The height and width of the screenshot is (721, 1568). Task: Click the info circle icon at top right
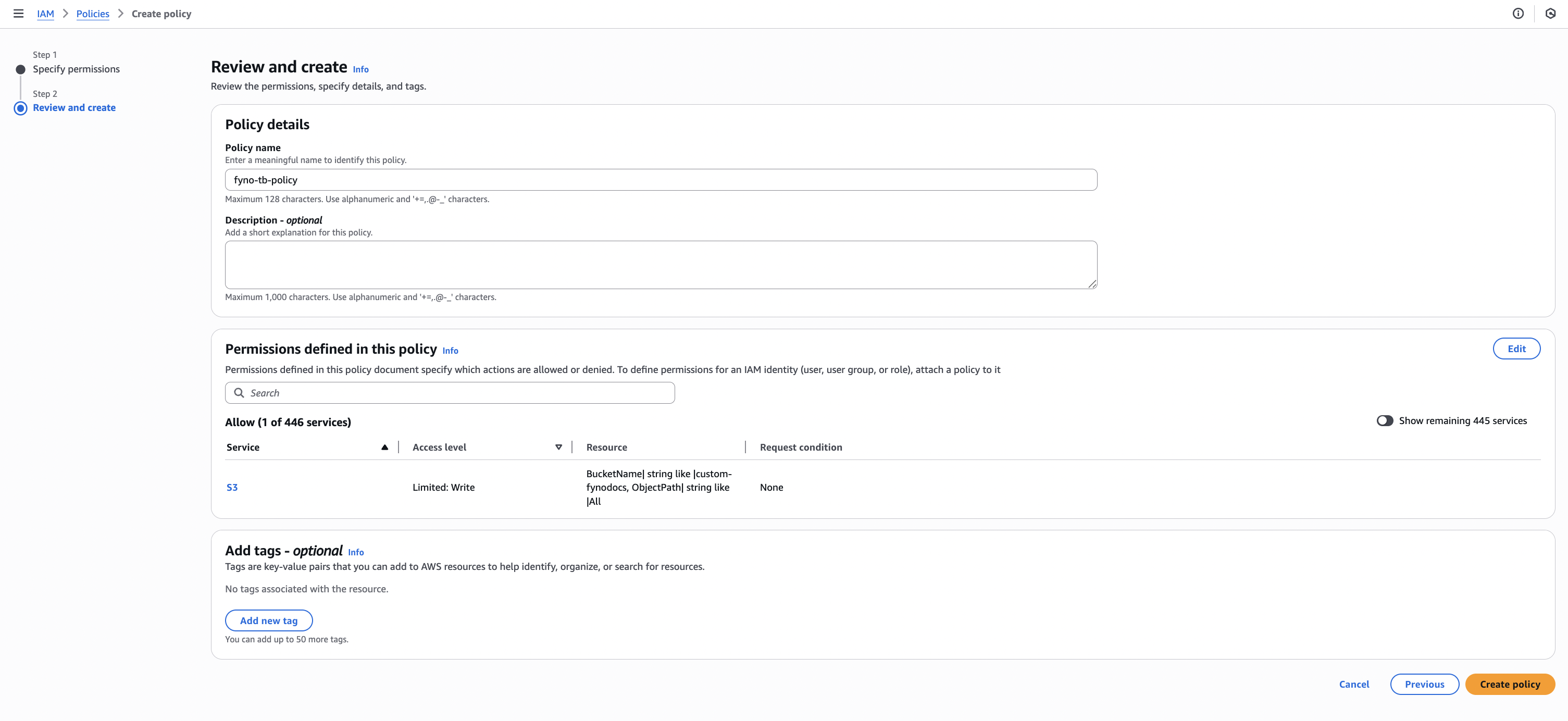point(1518,14)
